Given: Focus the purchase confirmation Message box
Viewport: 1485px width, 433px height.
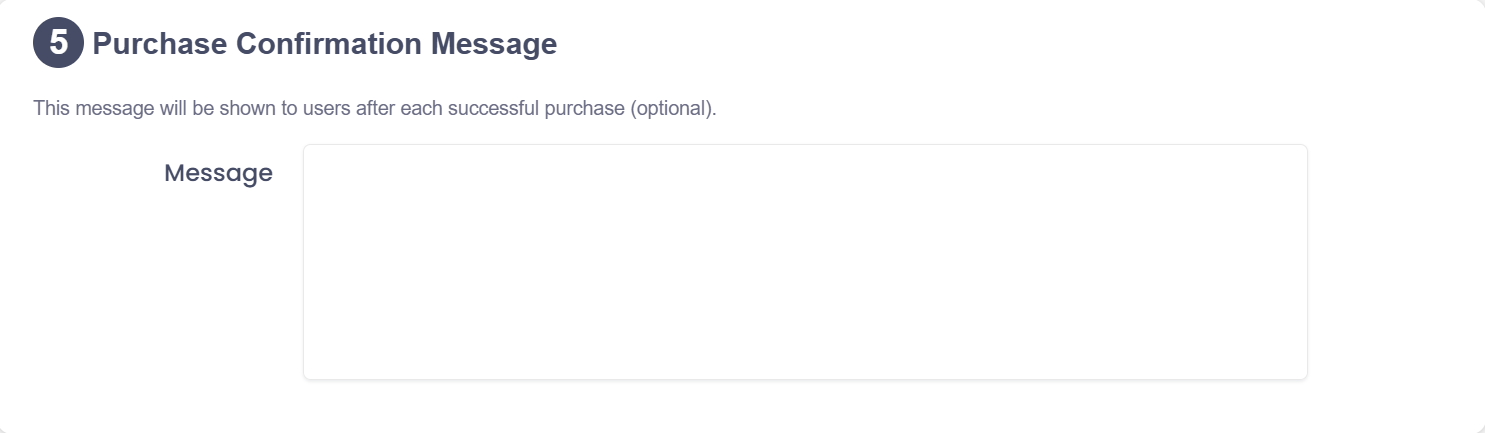Looking at the screenshot, I should tap(805, 262).
